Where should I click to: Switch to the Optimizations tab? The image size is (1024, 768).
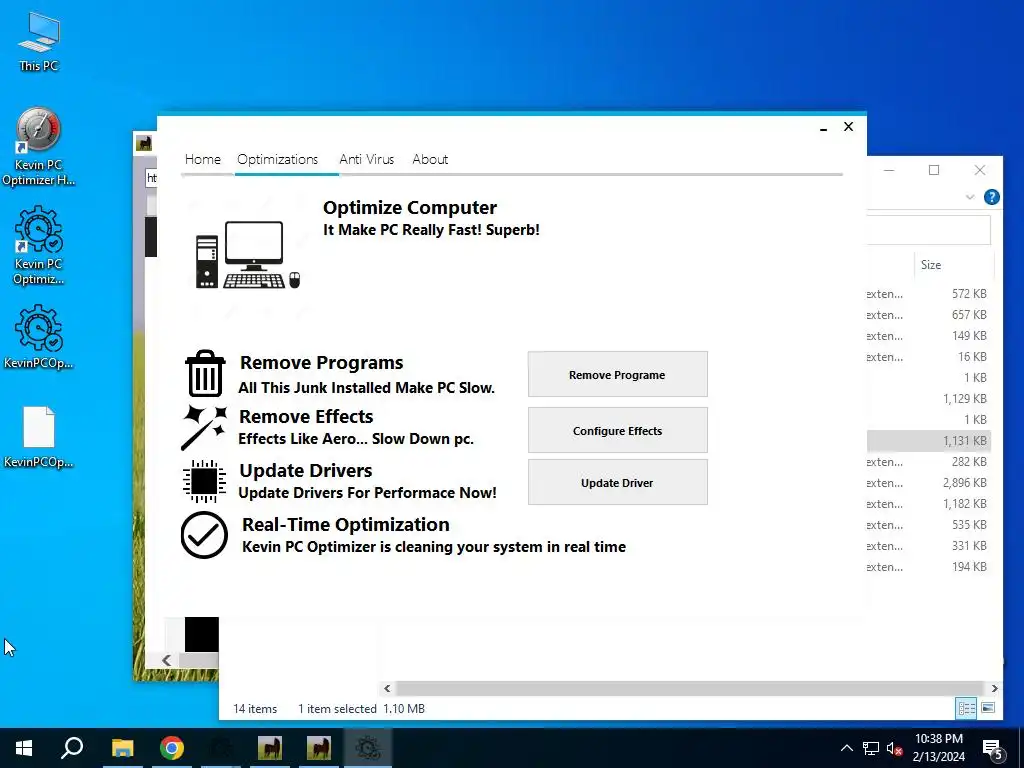click(x=278, y=159)
